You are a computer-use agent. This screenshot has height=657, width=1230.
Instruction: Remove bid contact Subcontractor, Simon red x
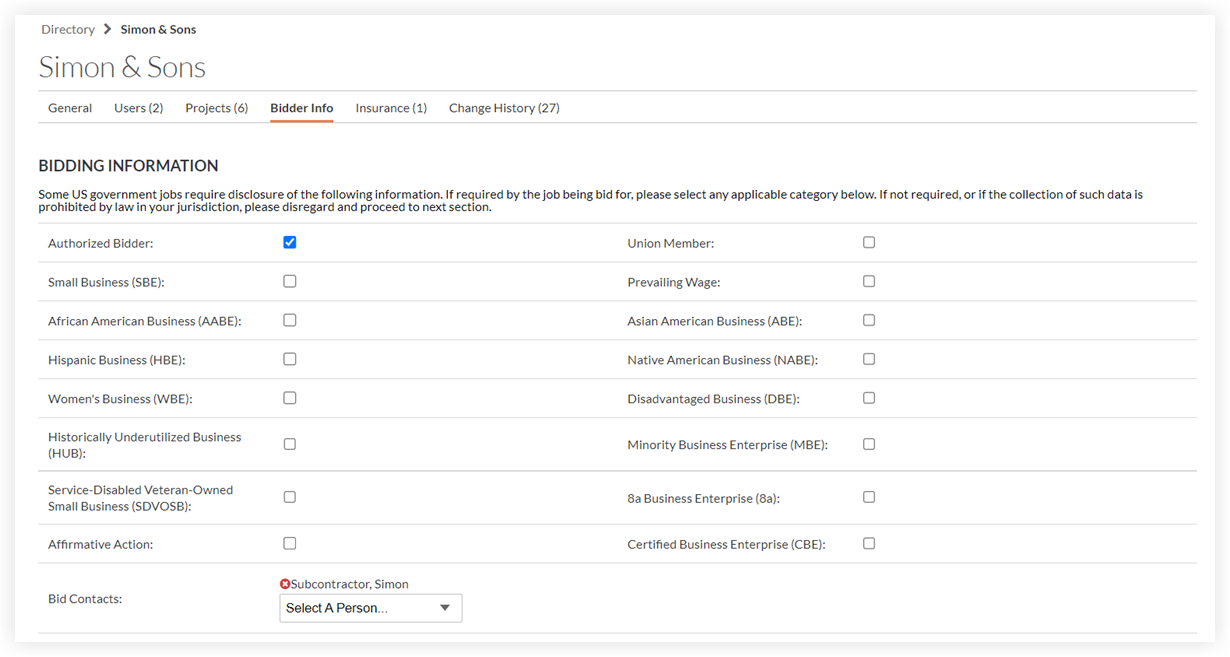tap(285, 584)
